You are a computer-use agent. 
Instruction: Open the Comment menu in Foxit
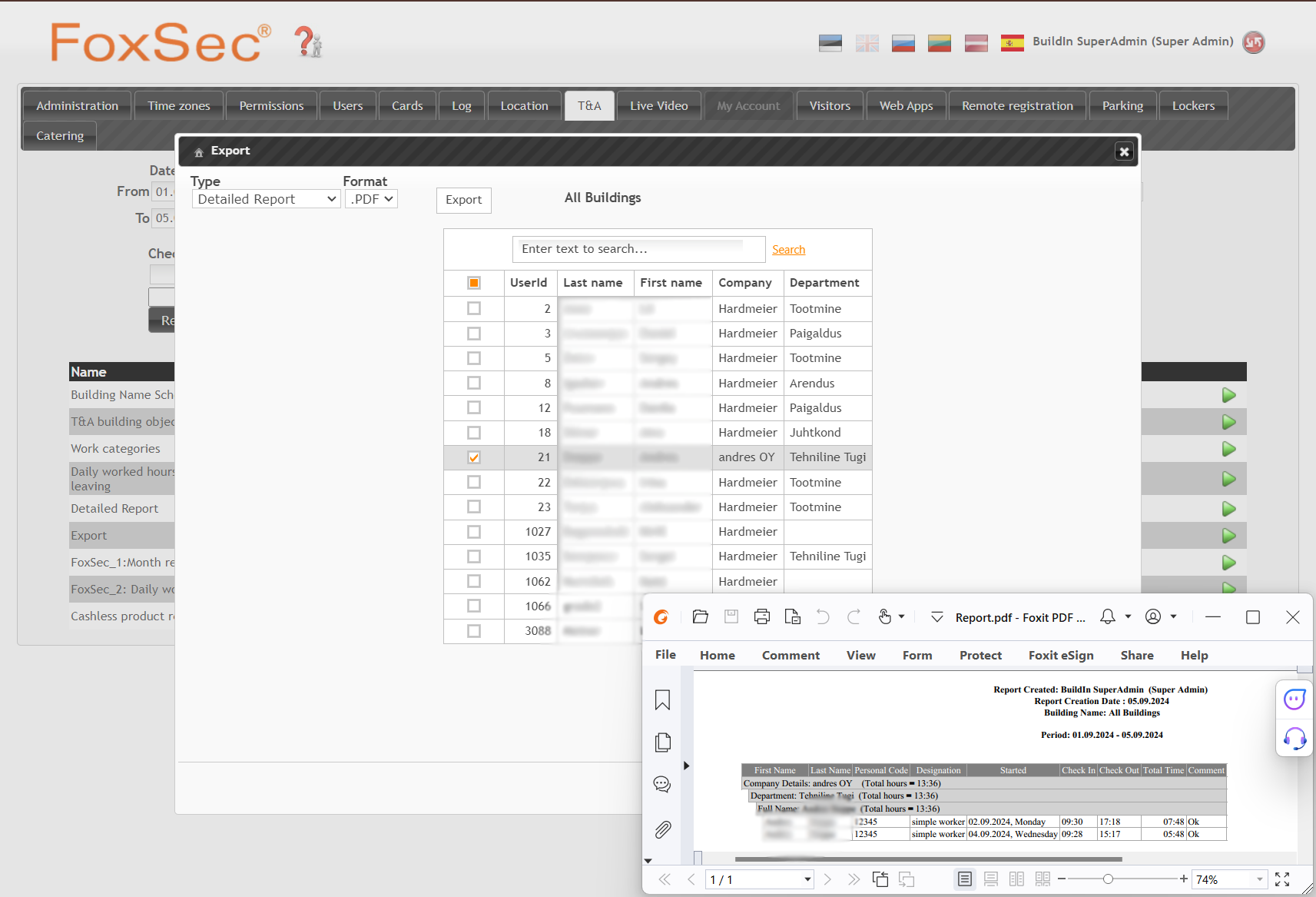click(x=791, y=656)
